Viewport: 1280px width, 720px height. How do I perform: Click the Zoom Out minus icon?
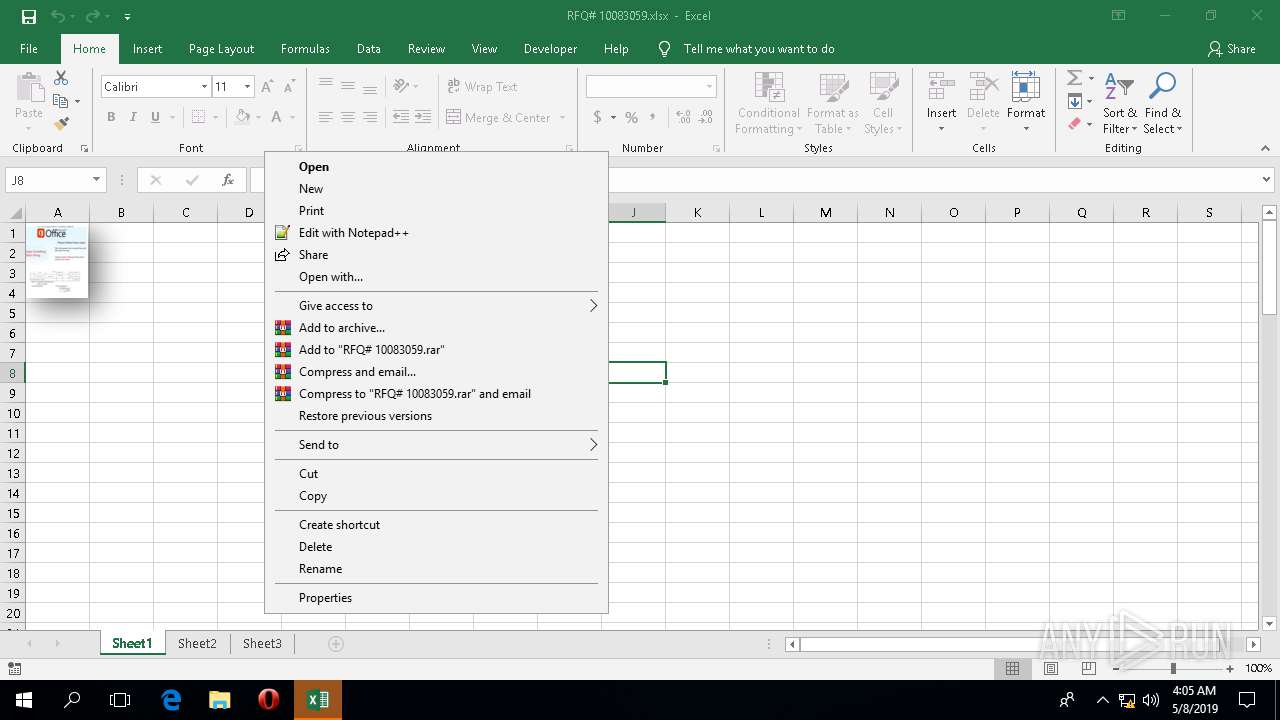click(x=1116, y=668)
